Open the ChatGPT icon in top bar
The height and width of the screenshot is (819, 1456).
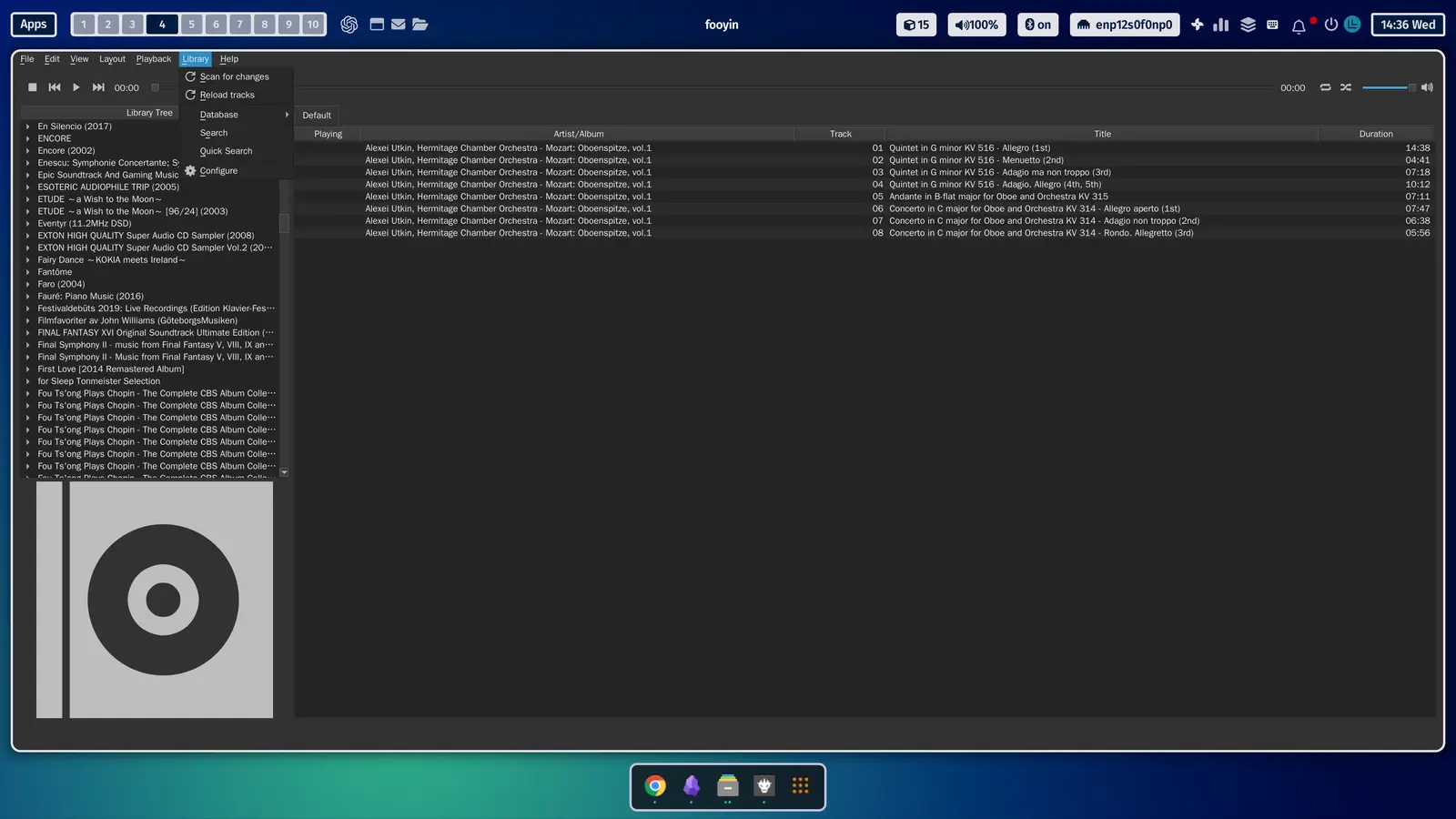(x=349, y=25)
